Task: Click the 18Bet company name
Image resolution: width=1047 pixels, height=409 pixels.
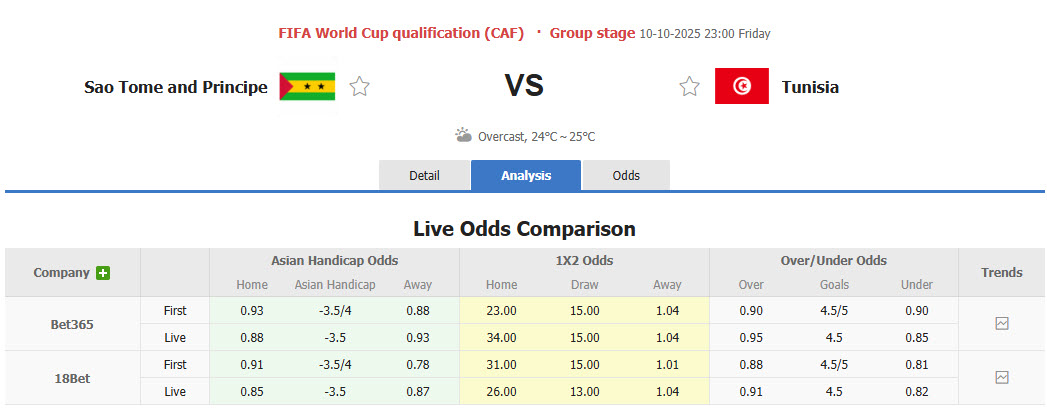Action: [x=72, y=378]
